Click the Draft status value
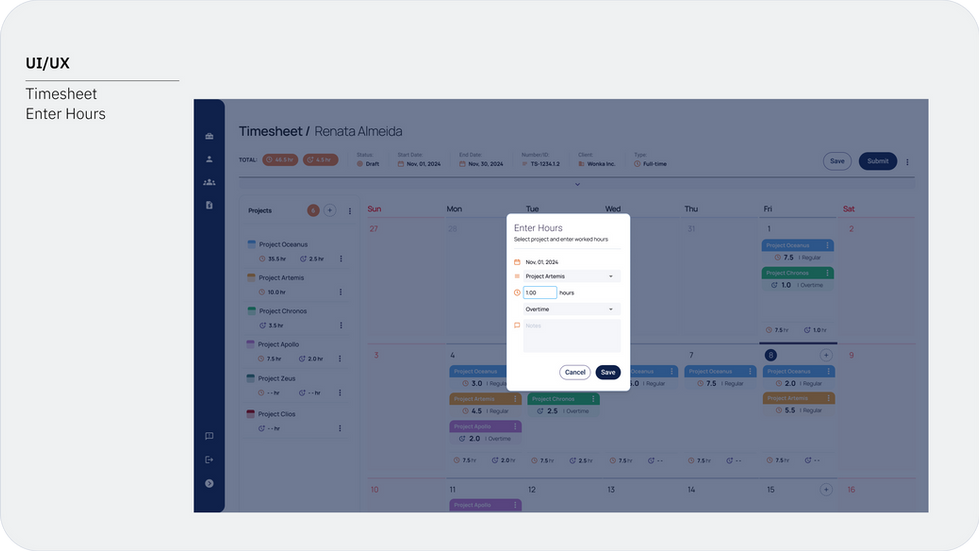 pos(372,164)
